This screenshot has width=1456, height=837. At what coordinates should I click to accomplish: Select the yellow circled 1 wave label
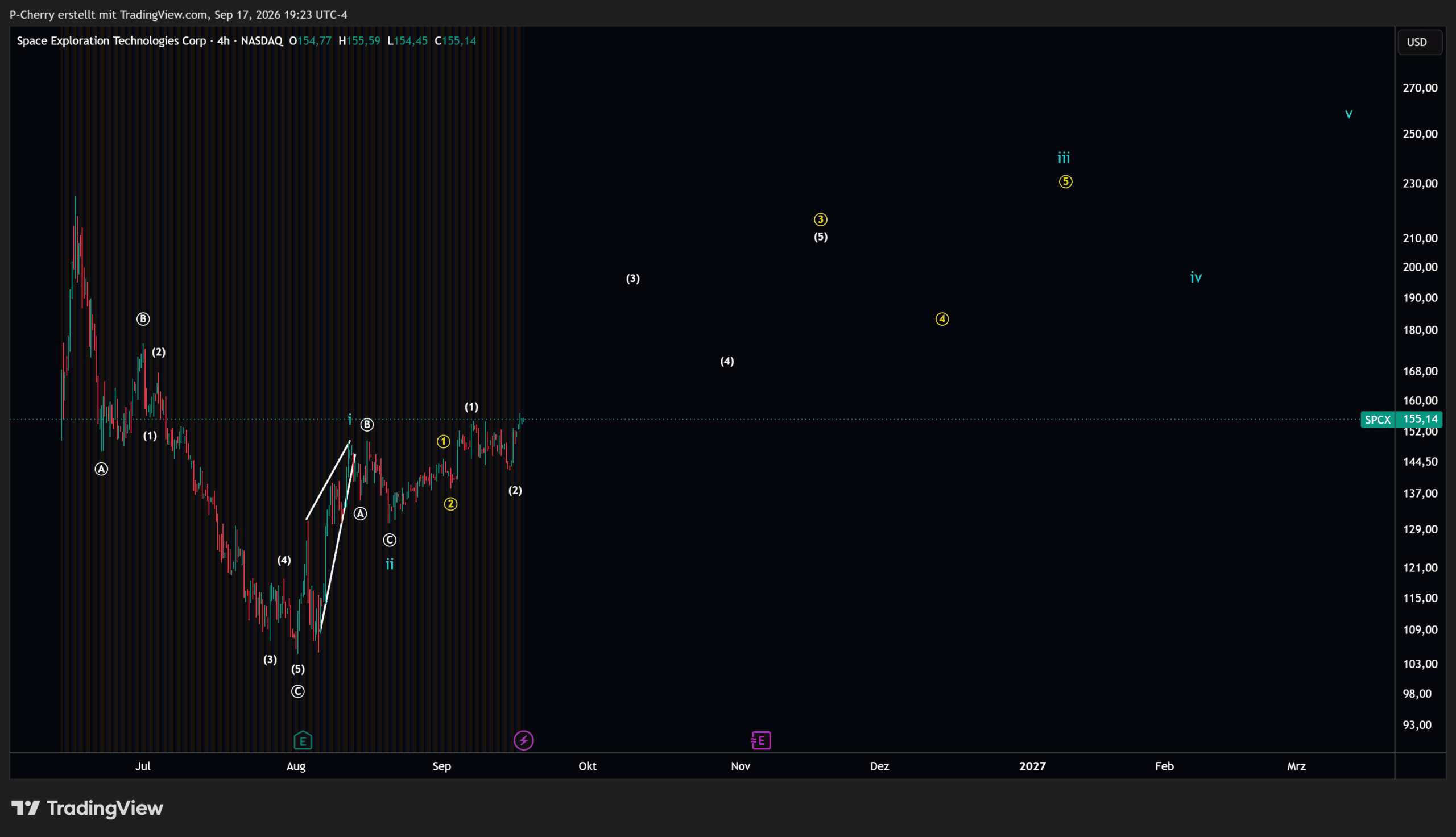tap(443, 441)
